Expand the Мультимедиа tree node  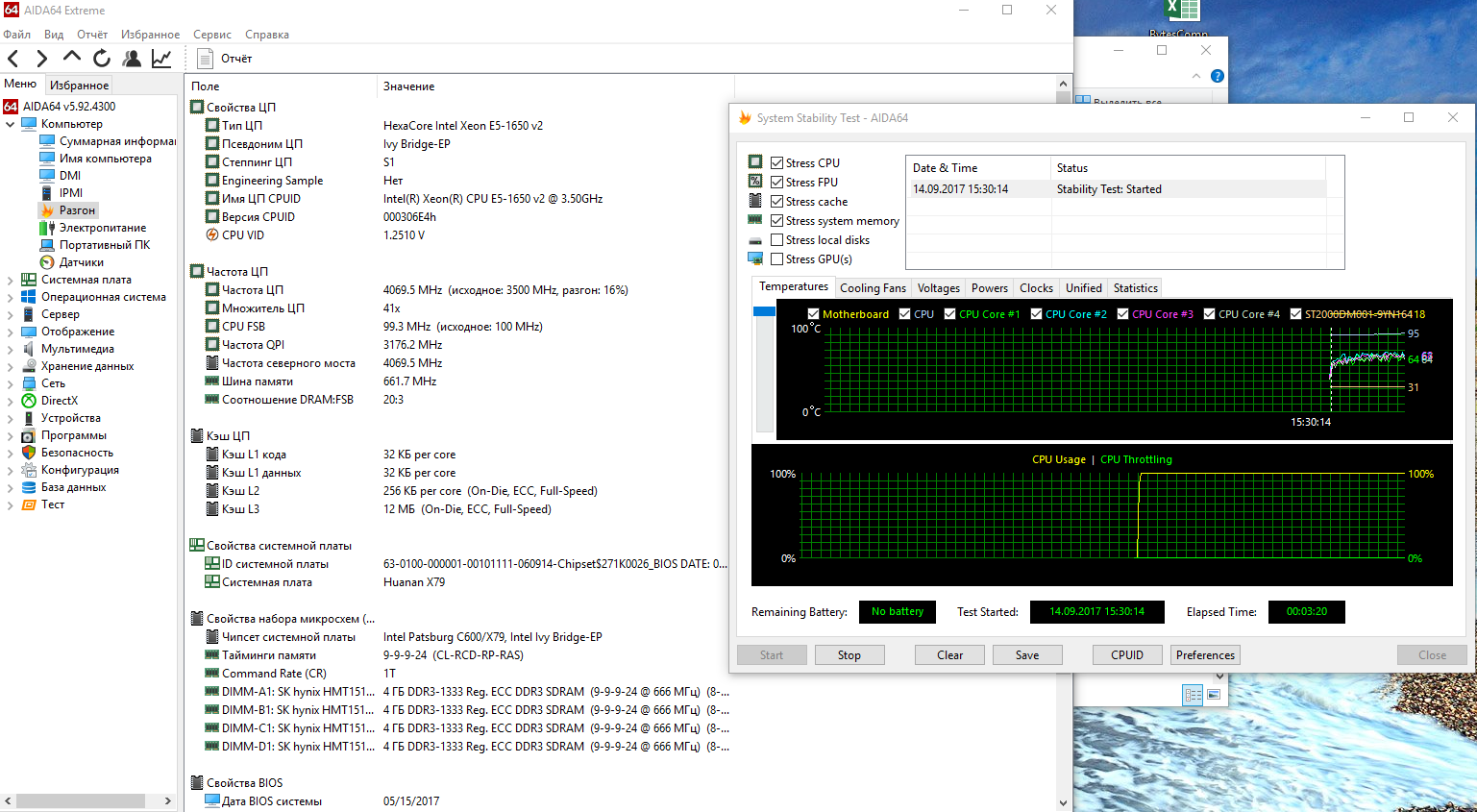click(x=11, y=349)
